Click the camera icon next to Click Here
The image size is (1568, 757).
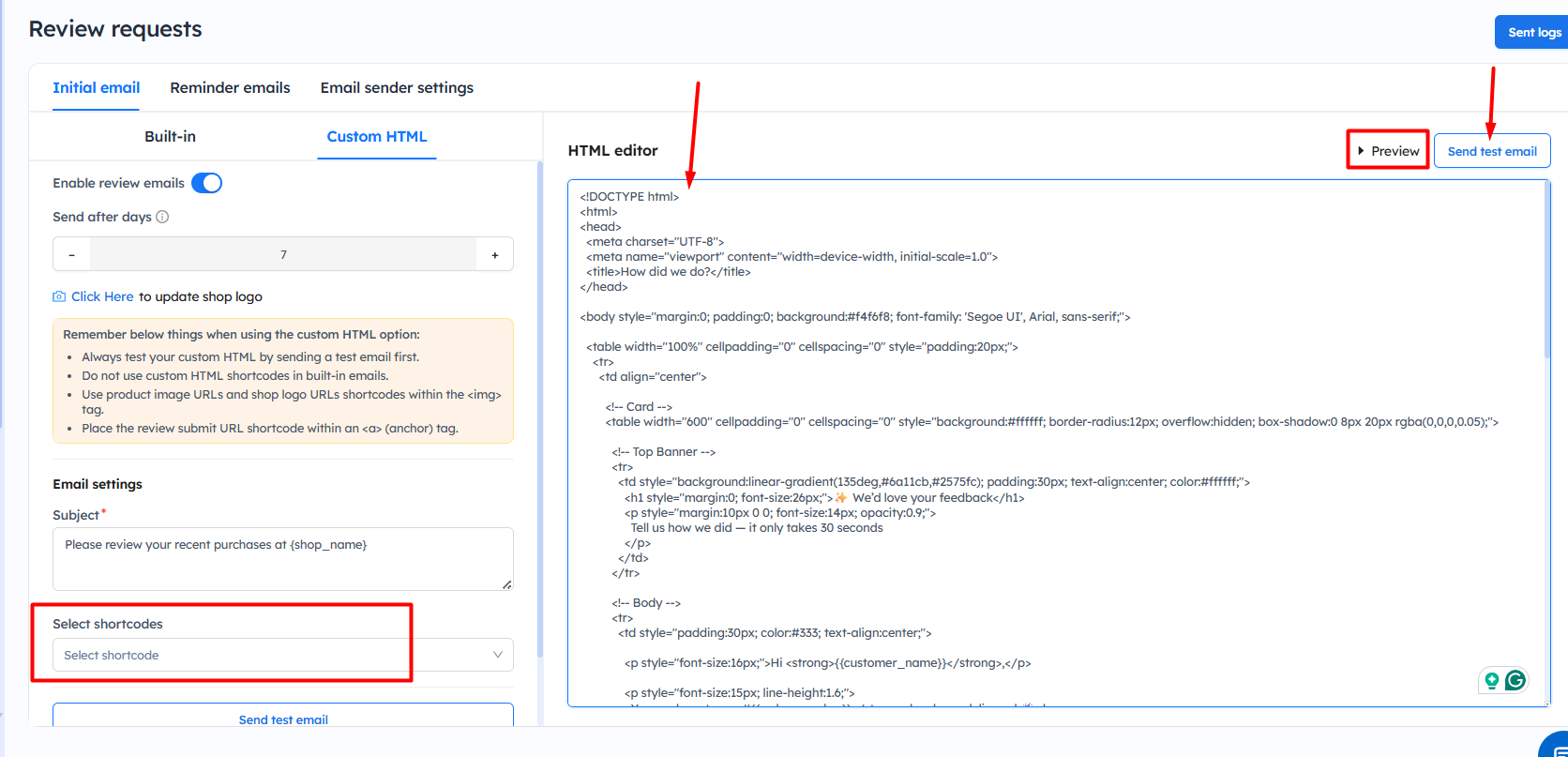point(59,296)
